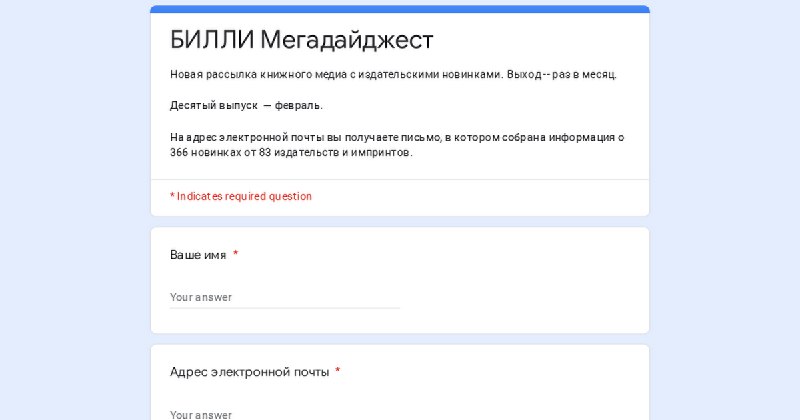Click the "Ваше имя" question label
800x420 pixels.
tap(198, 255)
